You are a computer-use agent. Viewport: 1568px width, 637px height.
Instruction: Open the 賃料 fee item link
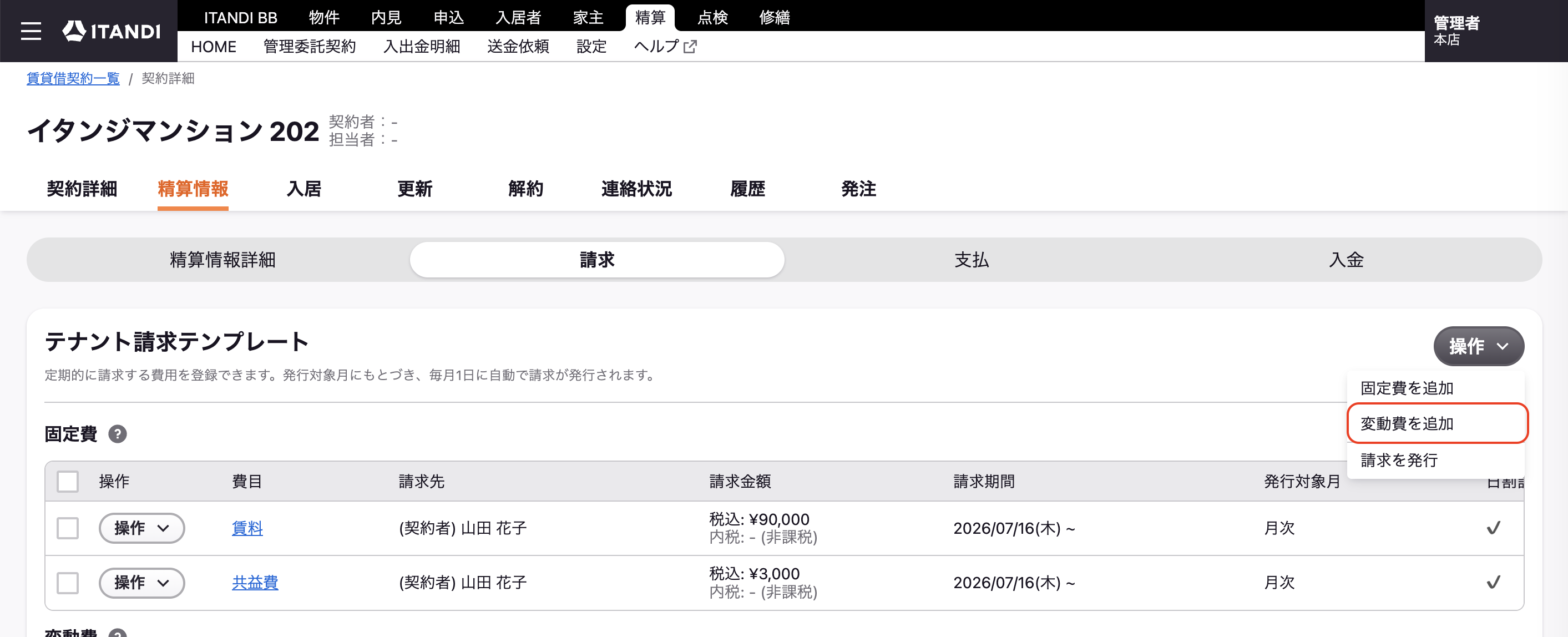(247, 527)
